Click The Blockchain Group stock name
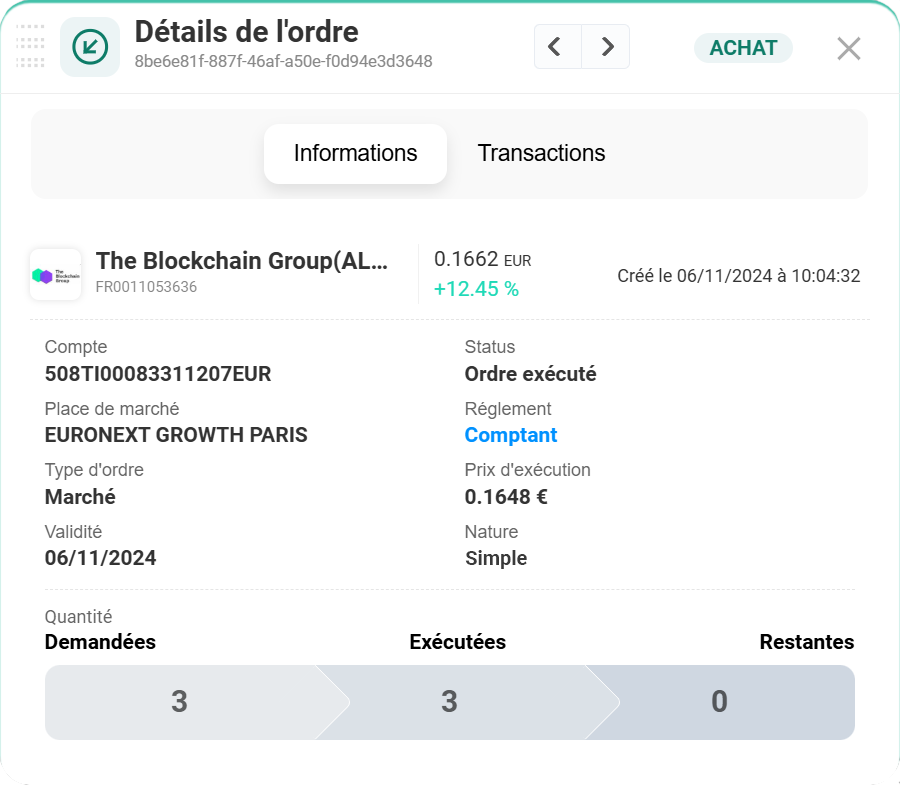900x785 pixels. click(x=241, y=261)
